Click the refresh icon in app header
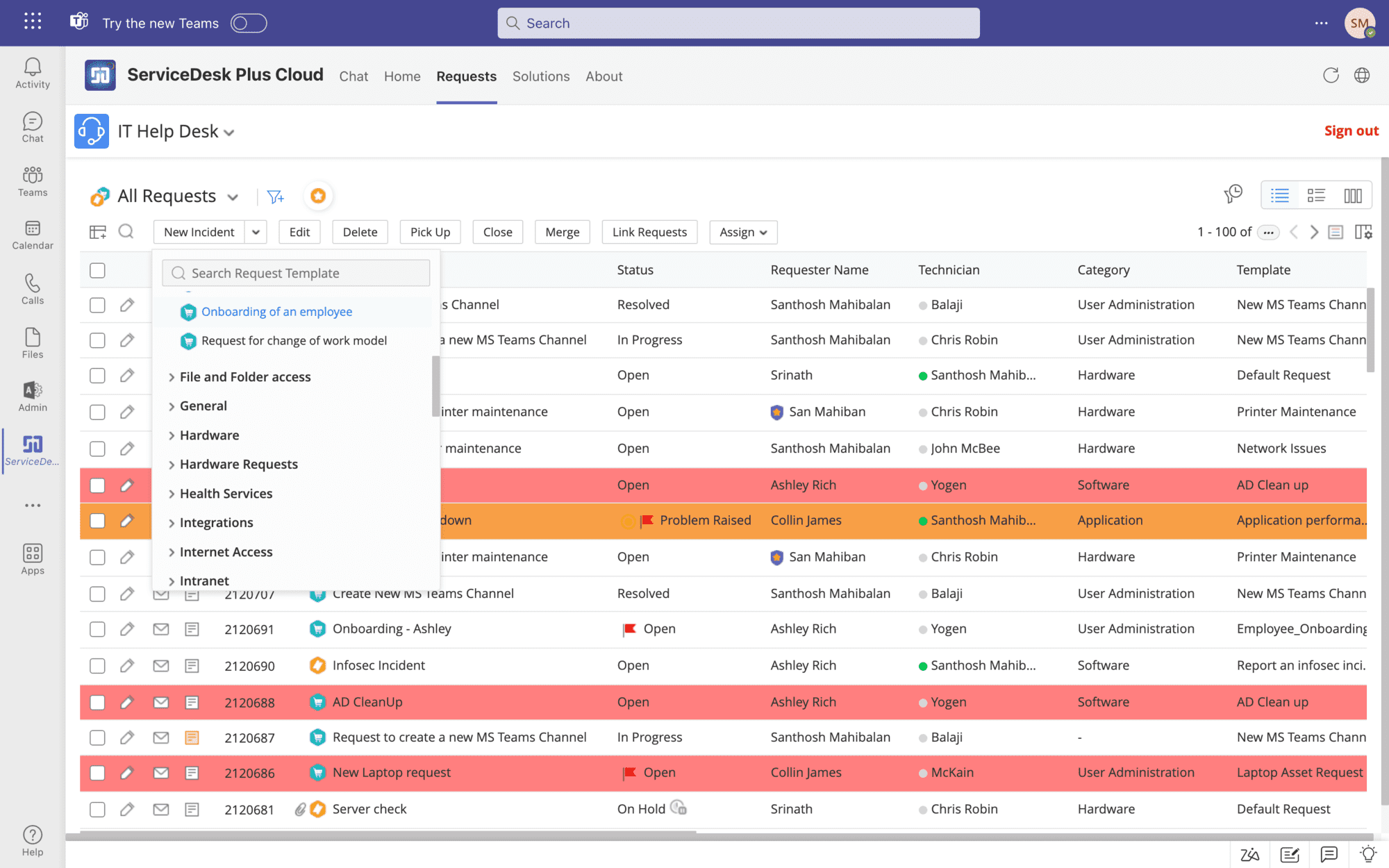1389x868 pixels. point(1330,76)
